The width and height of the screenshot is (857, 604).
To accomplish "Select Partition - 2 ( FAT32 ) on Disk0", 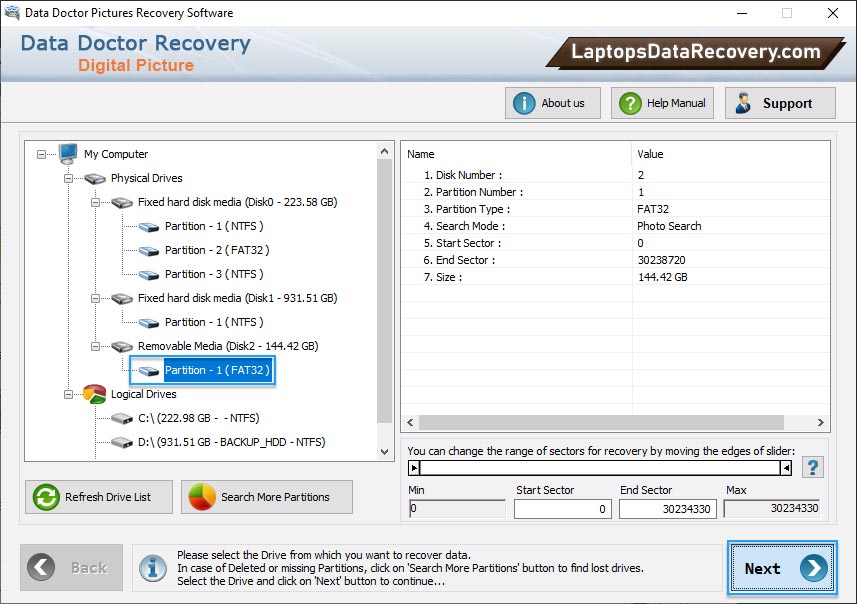I will click(x=217, y=250).
